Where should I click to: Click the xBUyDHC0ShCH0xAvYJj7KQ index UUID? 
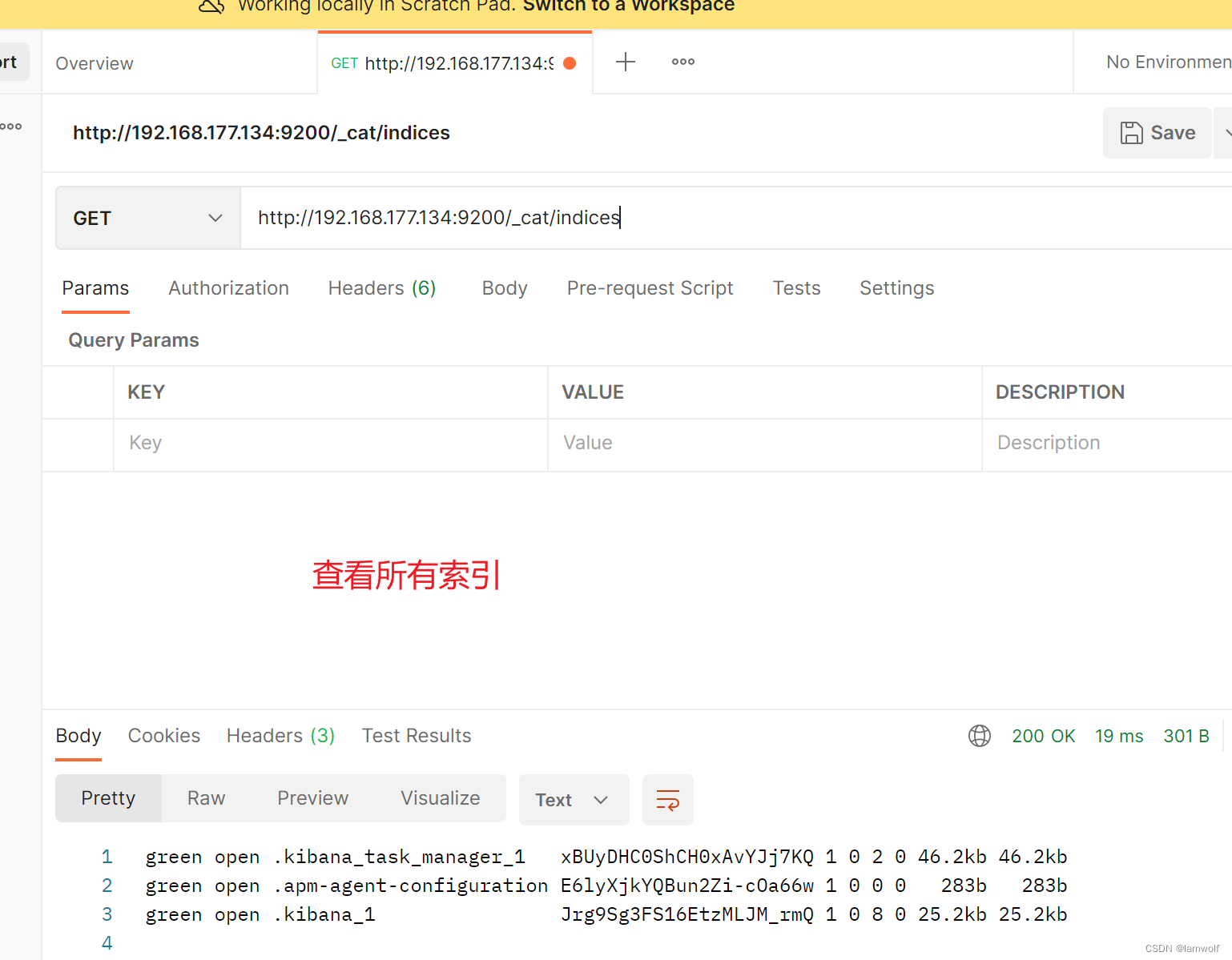(x=687, y=857)
